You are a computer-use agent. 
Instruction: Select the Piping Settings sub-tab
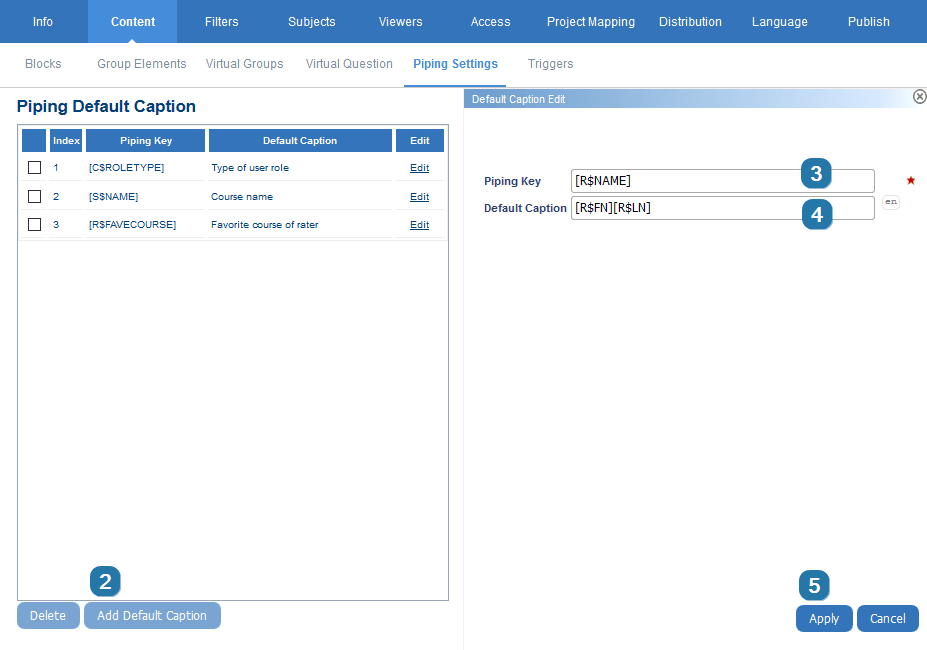455,64
